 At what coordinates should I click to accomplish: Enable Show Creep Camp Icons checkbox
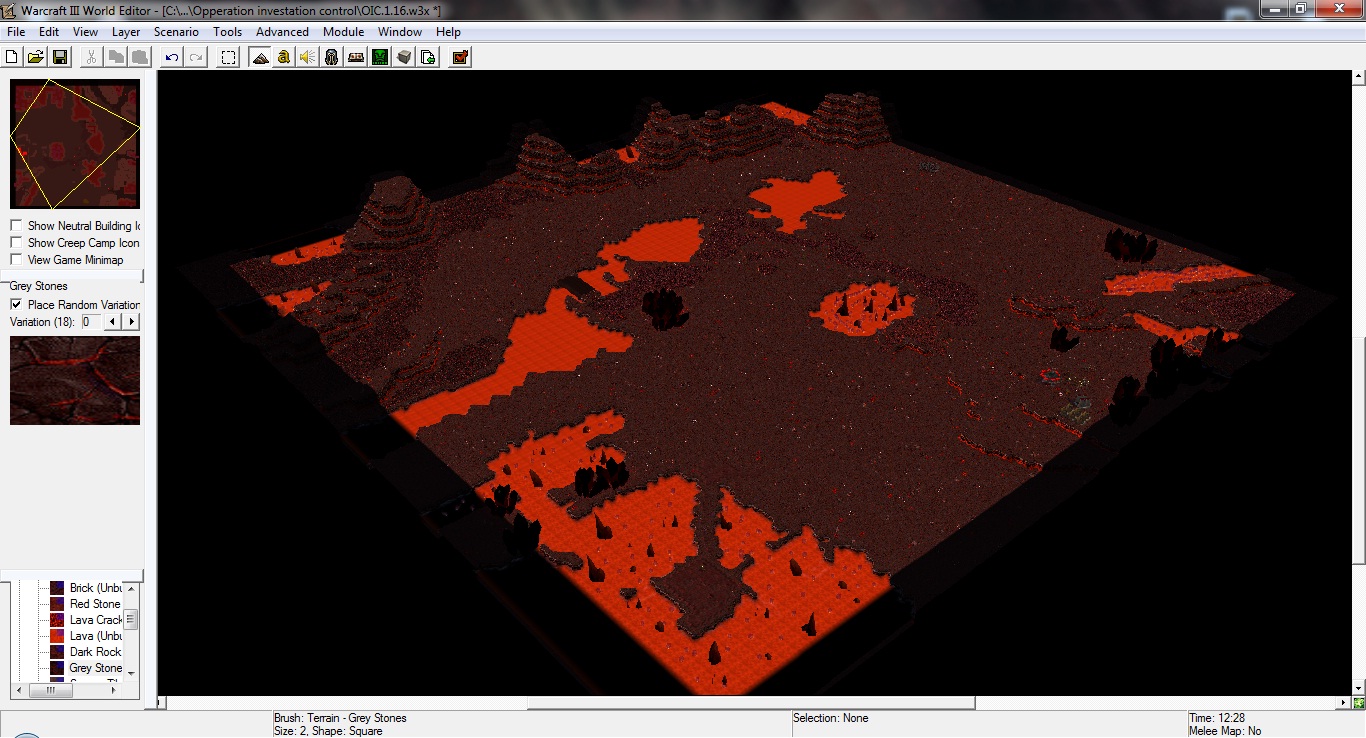(16, 243)
